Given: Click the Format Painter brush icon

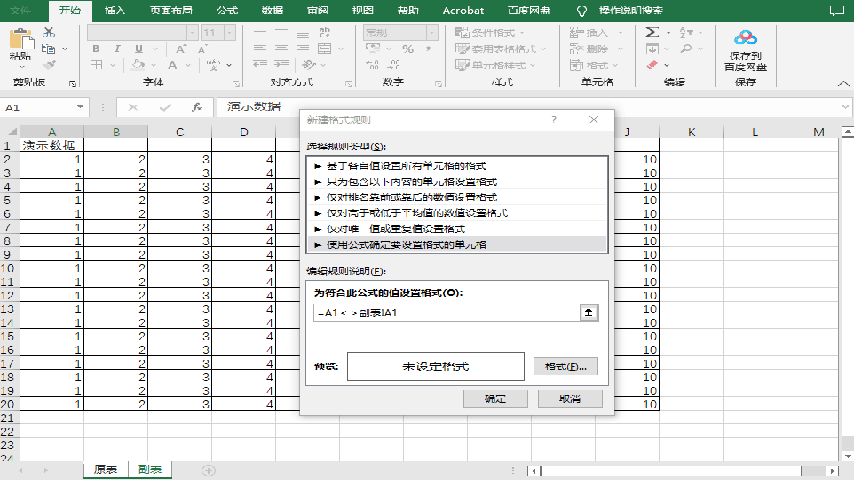Looking at the screenshot, I should (49, 65).
